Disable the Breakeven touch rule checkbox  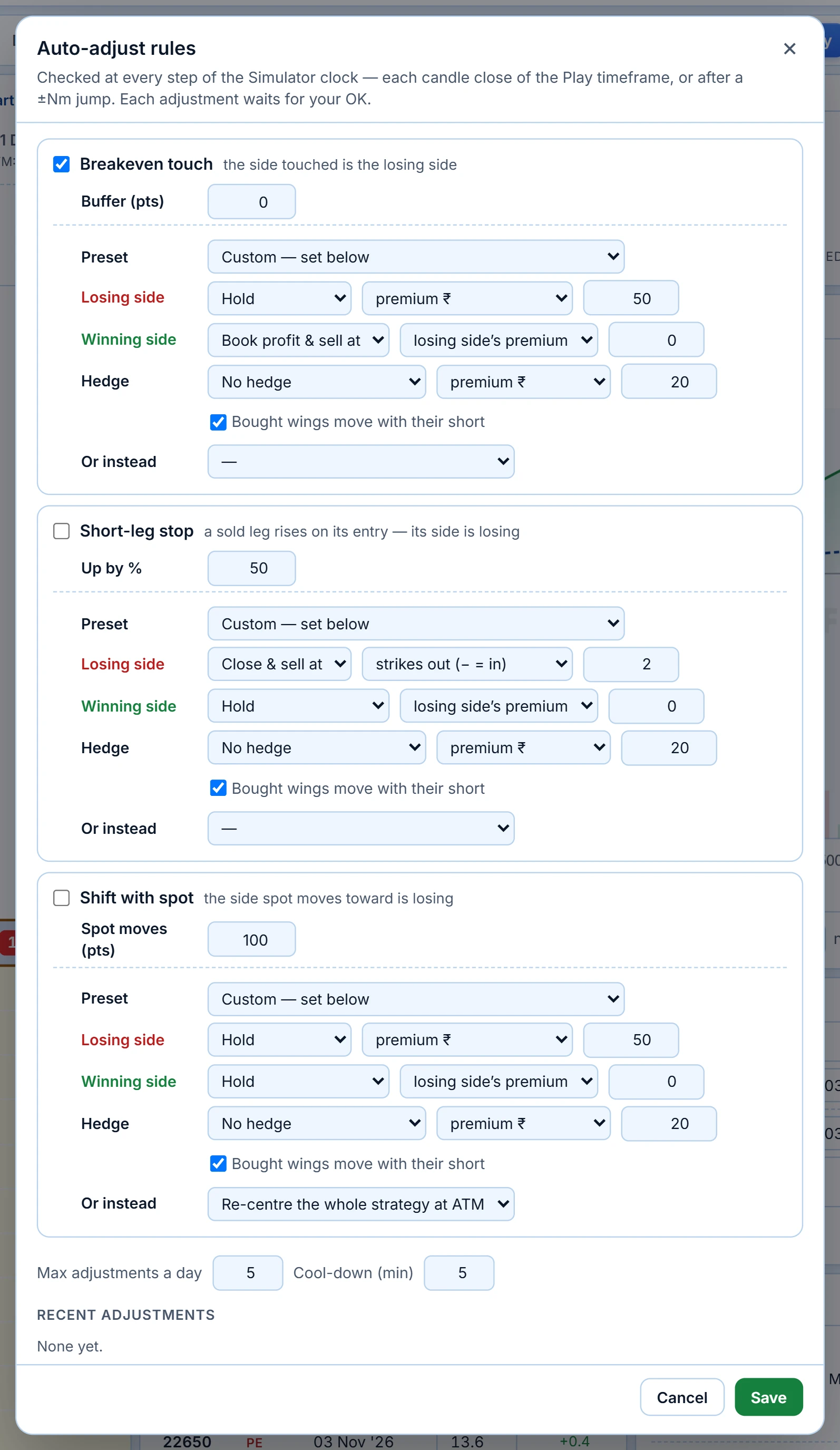[x=62, y=164]
